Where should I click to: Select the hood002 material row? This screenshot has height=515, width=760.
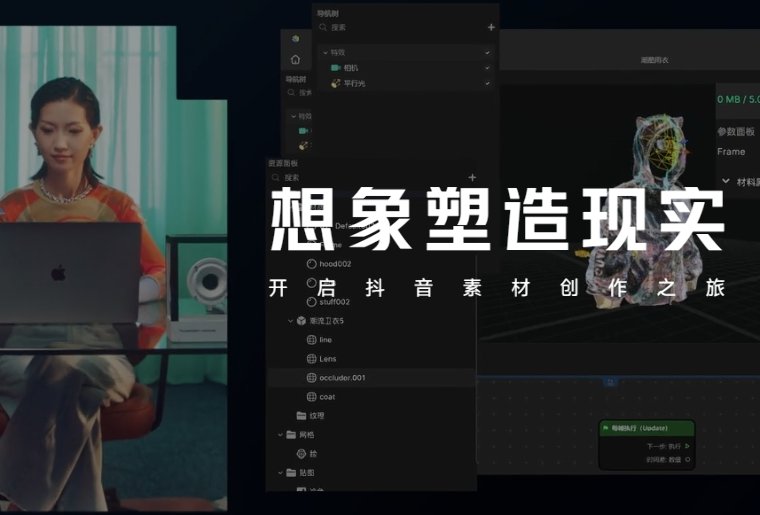coord(371,264)
